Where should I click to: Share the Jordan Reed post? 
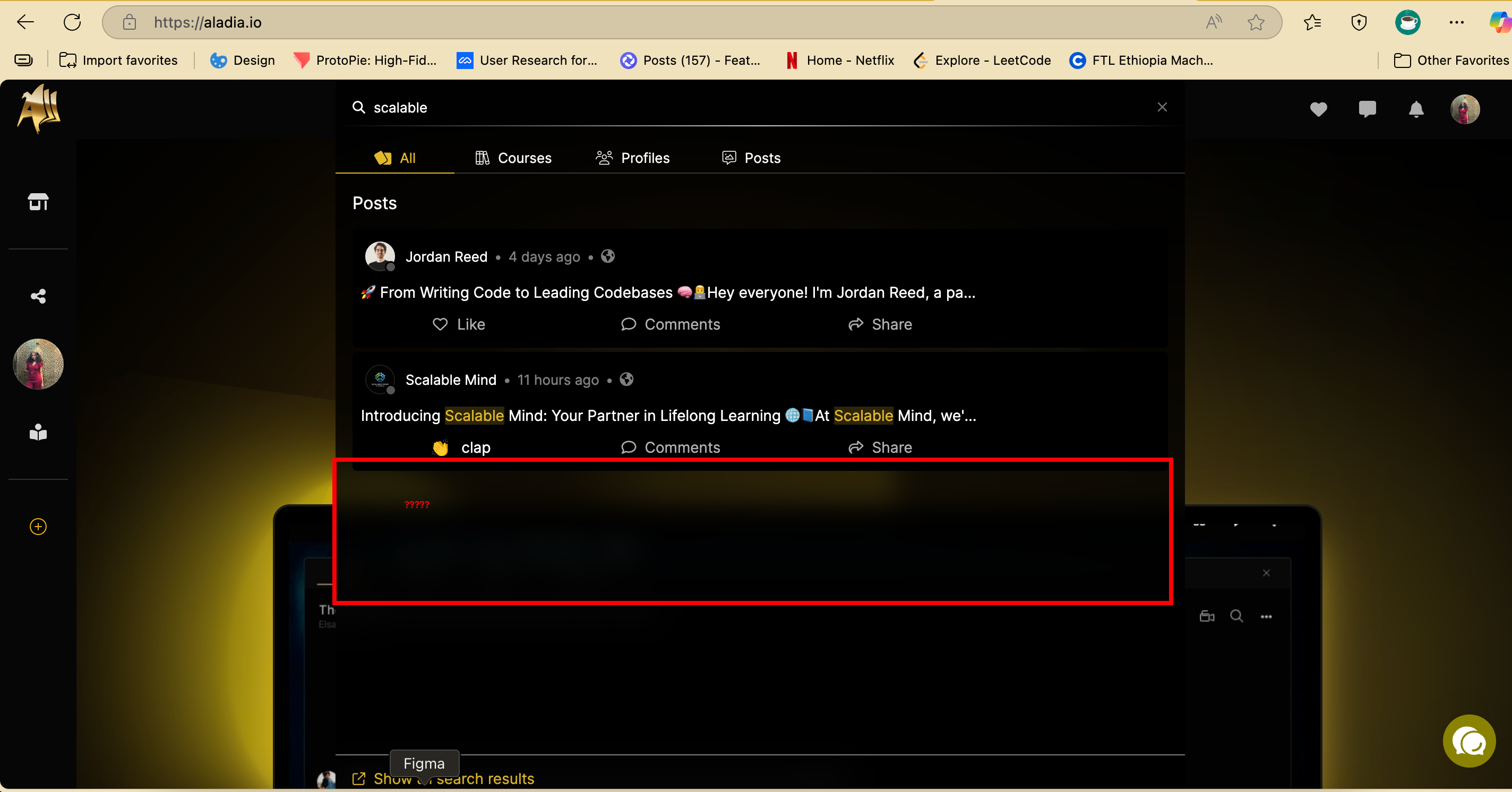click(x=880, y=324)
